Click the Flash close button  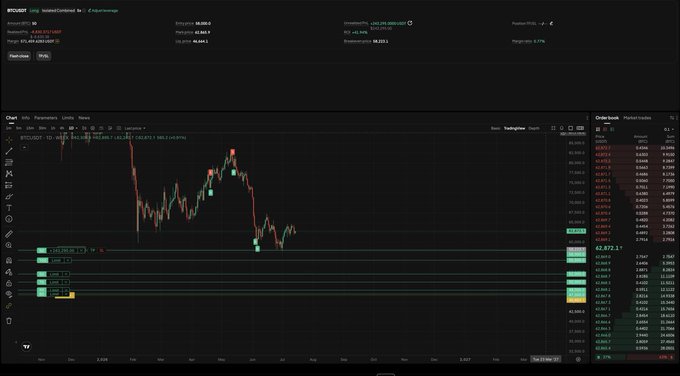point(19,56)
